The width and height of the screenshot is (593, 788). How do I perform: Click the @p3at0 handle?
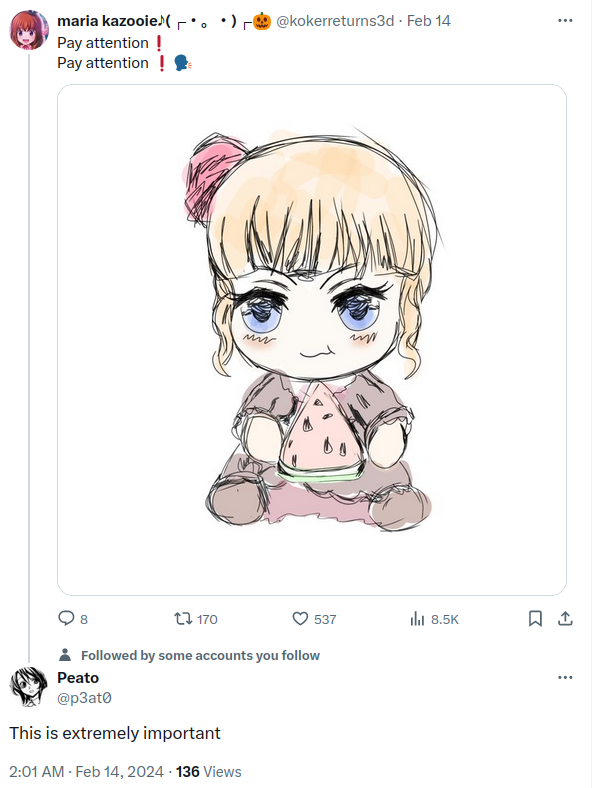(x=84, y=698)
